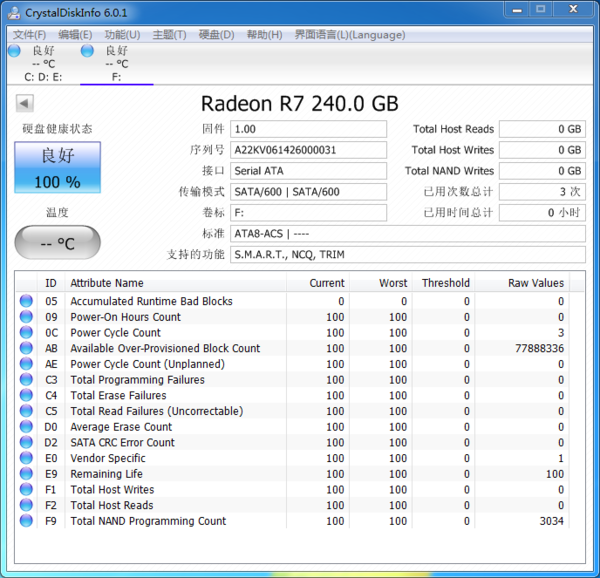This screenshot has width=600, height=578.
Task: Click status icon for Total Programming Failures
Action: pyautogui.click(x=26, y=379)
